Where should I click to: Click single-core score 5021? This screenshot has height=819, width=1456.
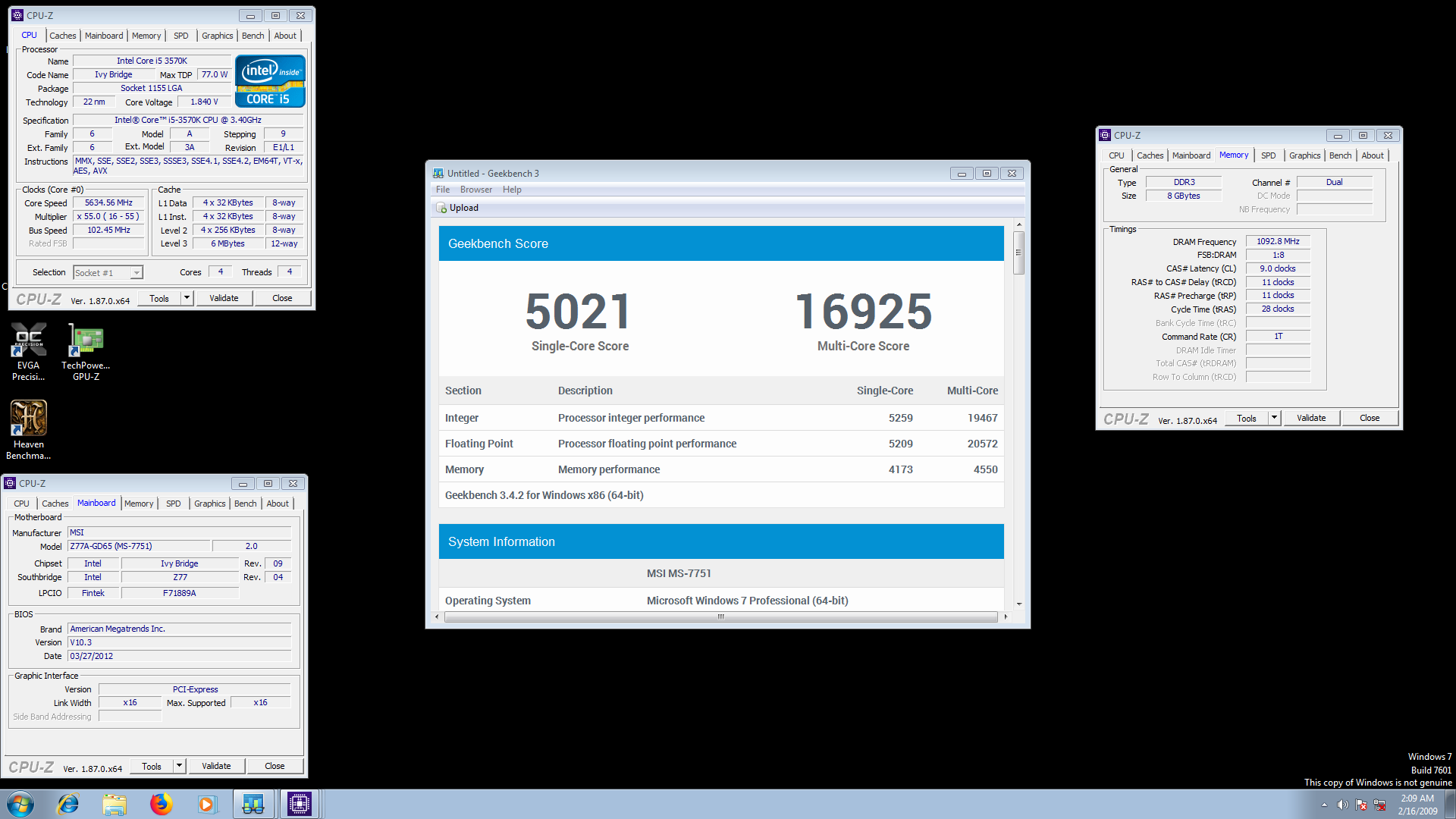579,312
